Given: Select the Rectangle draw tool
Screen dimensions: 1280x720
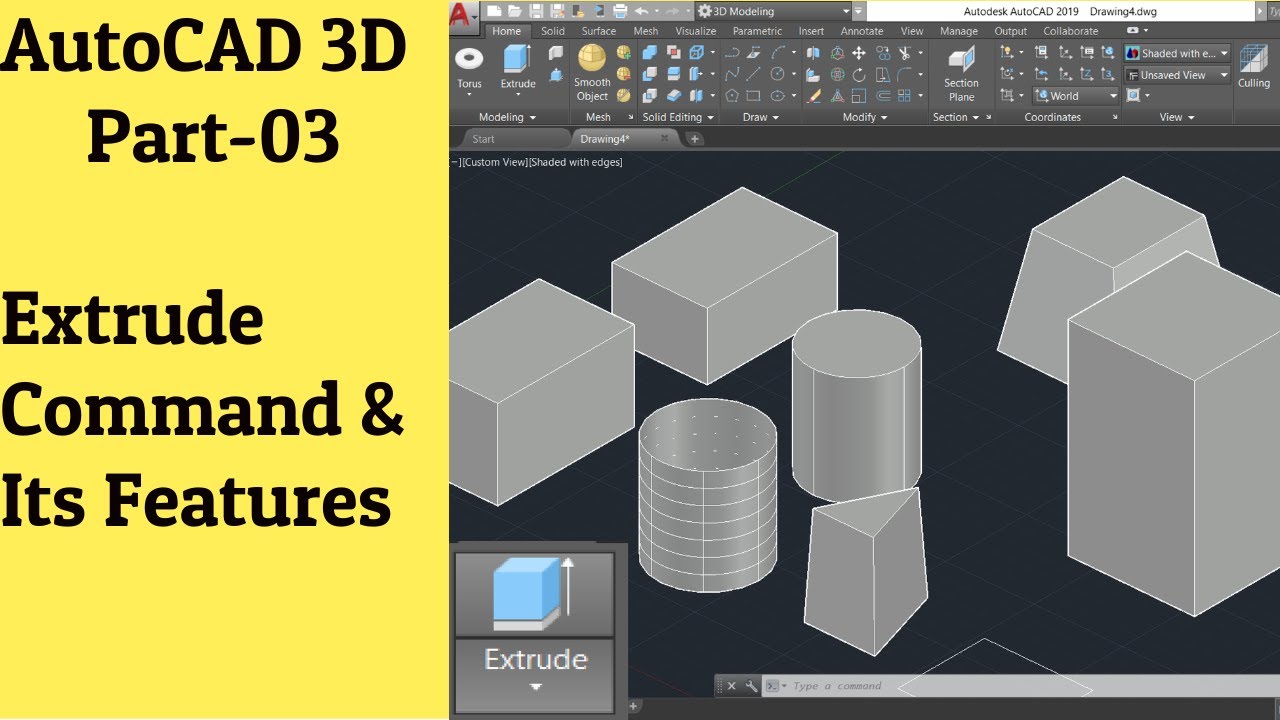Looking at the screenshot, I should click(753, 96).
